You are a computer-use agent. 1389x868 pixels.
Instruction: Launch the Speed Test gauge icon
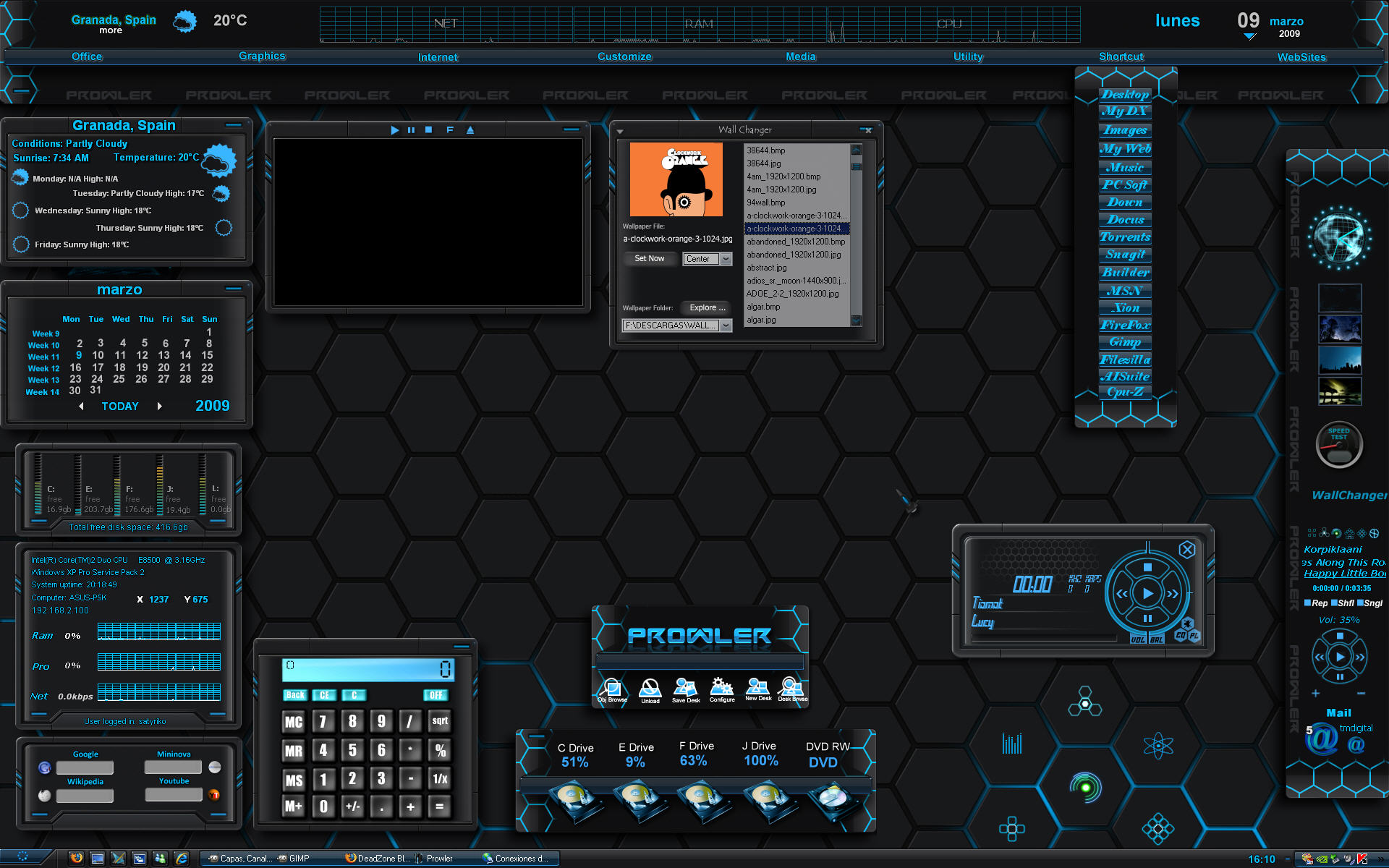pos(1339,444)
